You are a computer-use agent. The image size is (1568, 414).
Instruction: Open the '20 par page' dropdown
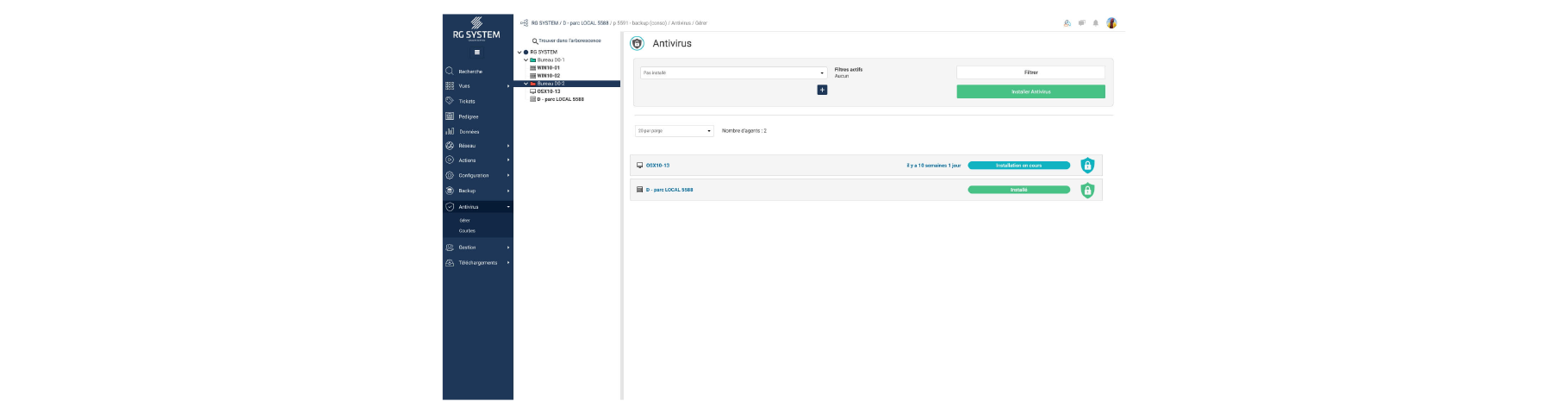pos(674,131)
